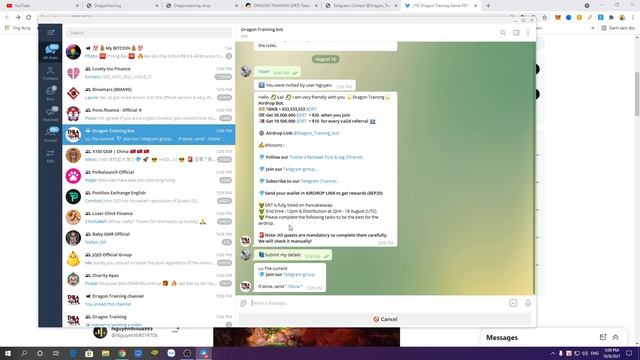The height and width of the screenshot is (360, 640).
Task: Click the Cancel bot keyboard button
Action: (385, 319)
